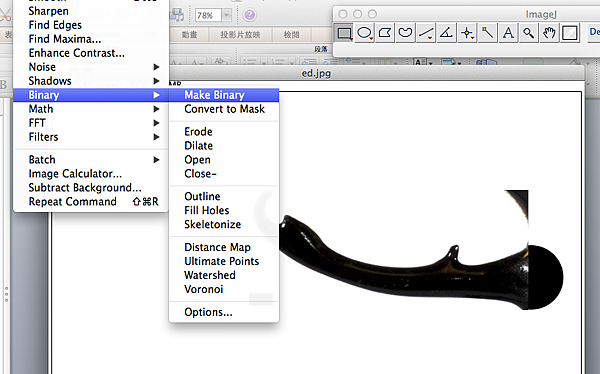The height and width of the screenshot is (374, 600).
Task: Choose Convert to Mask
Action: 224,109
